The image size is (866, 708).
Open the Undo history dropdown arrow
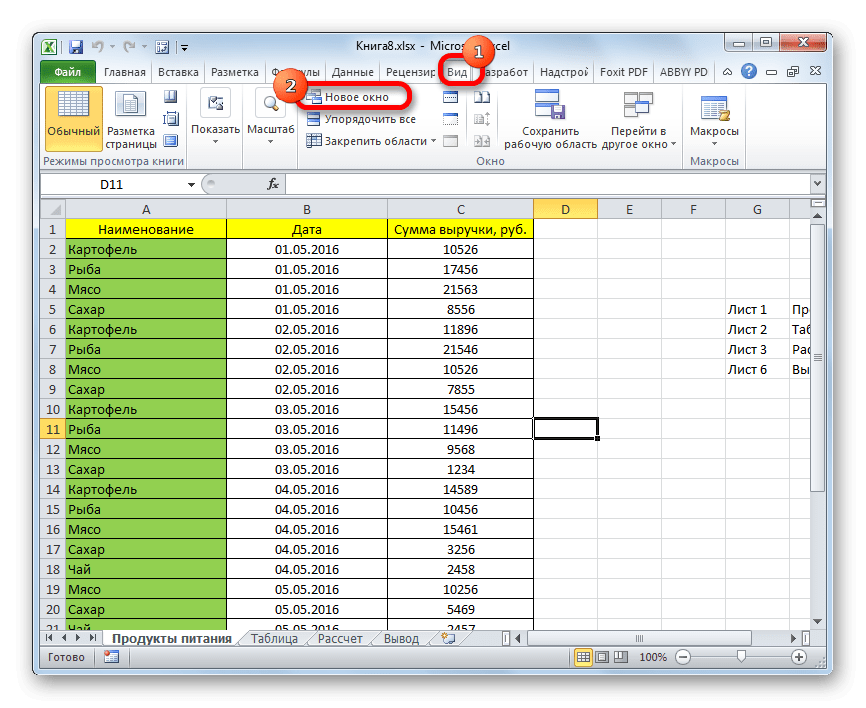coord(112,47)
